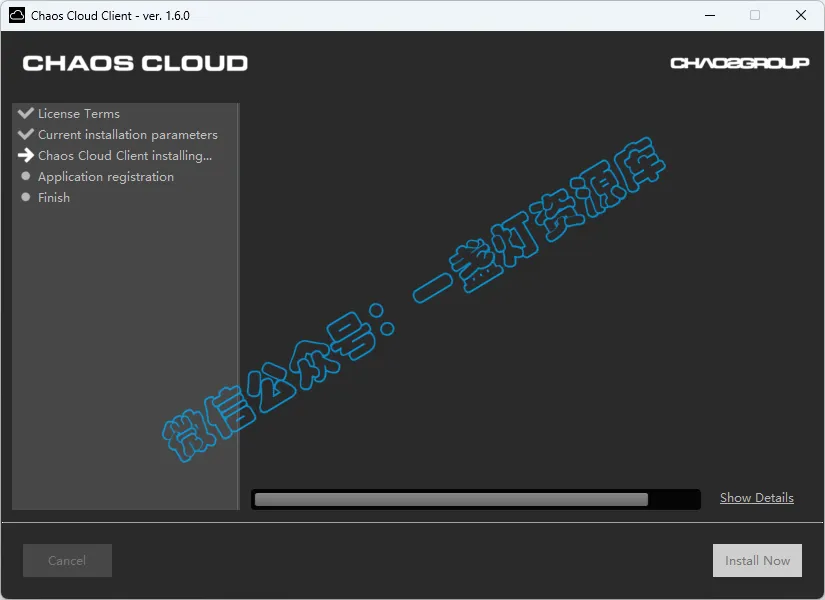Viewport: 825px width, 600px height.
Task: Click the Chaos Cloud title logo
Action: coord(135,63)
